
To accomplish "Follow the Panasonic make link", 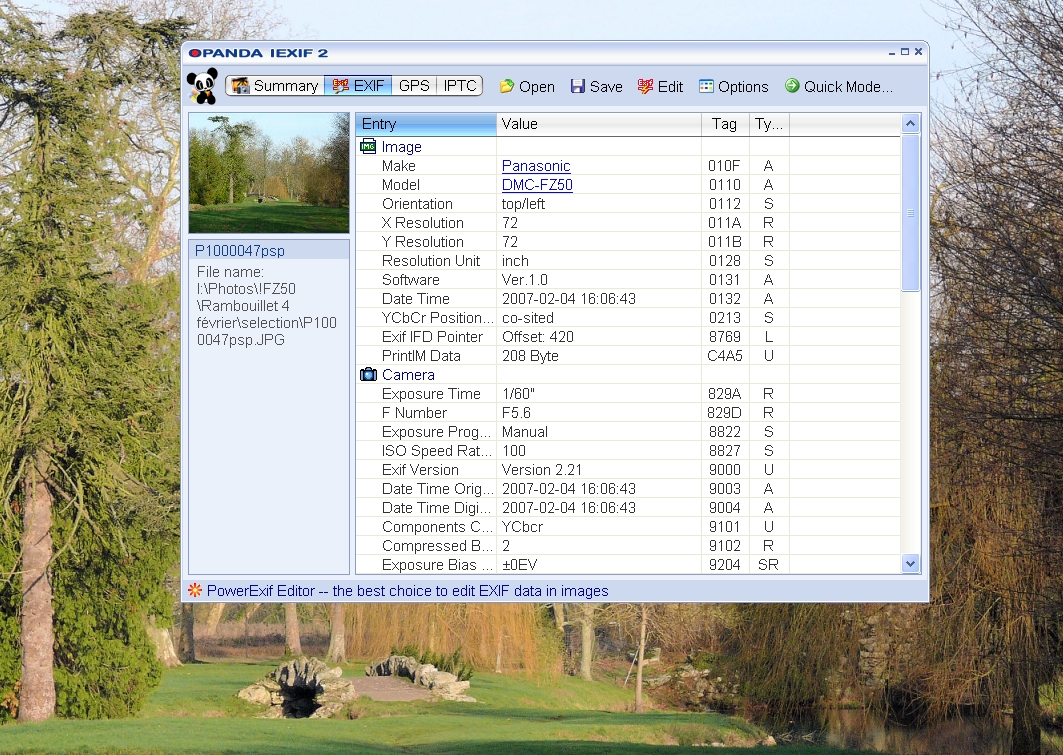I will [536, 166].
